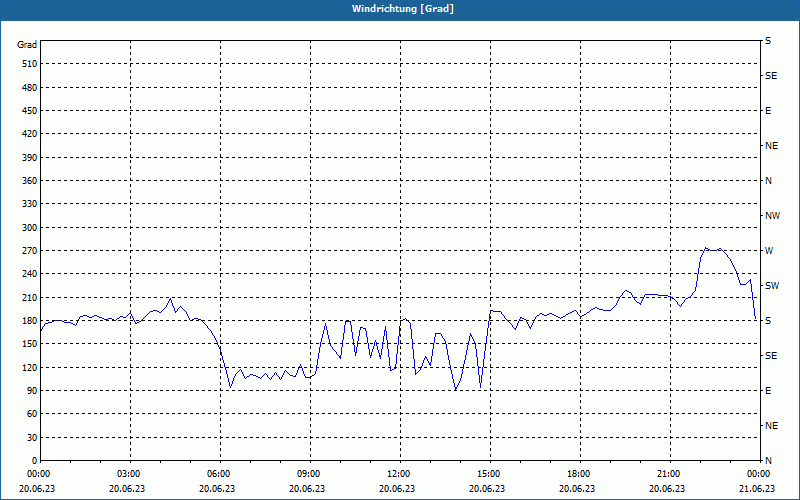800x500 pixels.
Task: Click the y-axis tick label 420
Action: (30, 134)
